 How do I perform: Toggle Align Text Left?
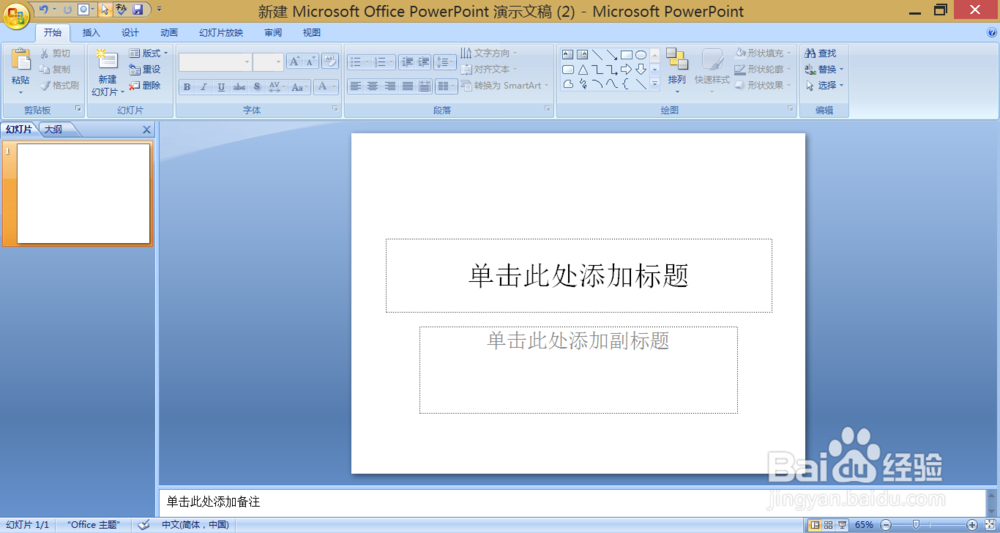pyautogui.click(x=355, y=86)
